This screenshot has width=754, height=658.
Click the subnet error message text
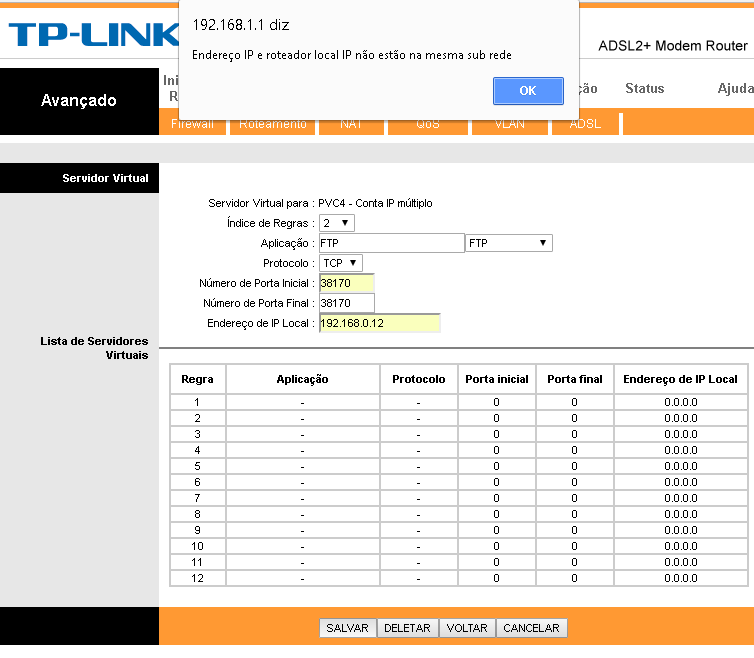point(352,55)
